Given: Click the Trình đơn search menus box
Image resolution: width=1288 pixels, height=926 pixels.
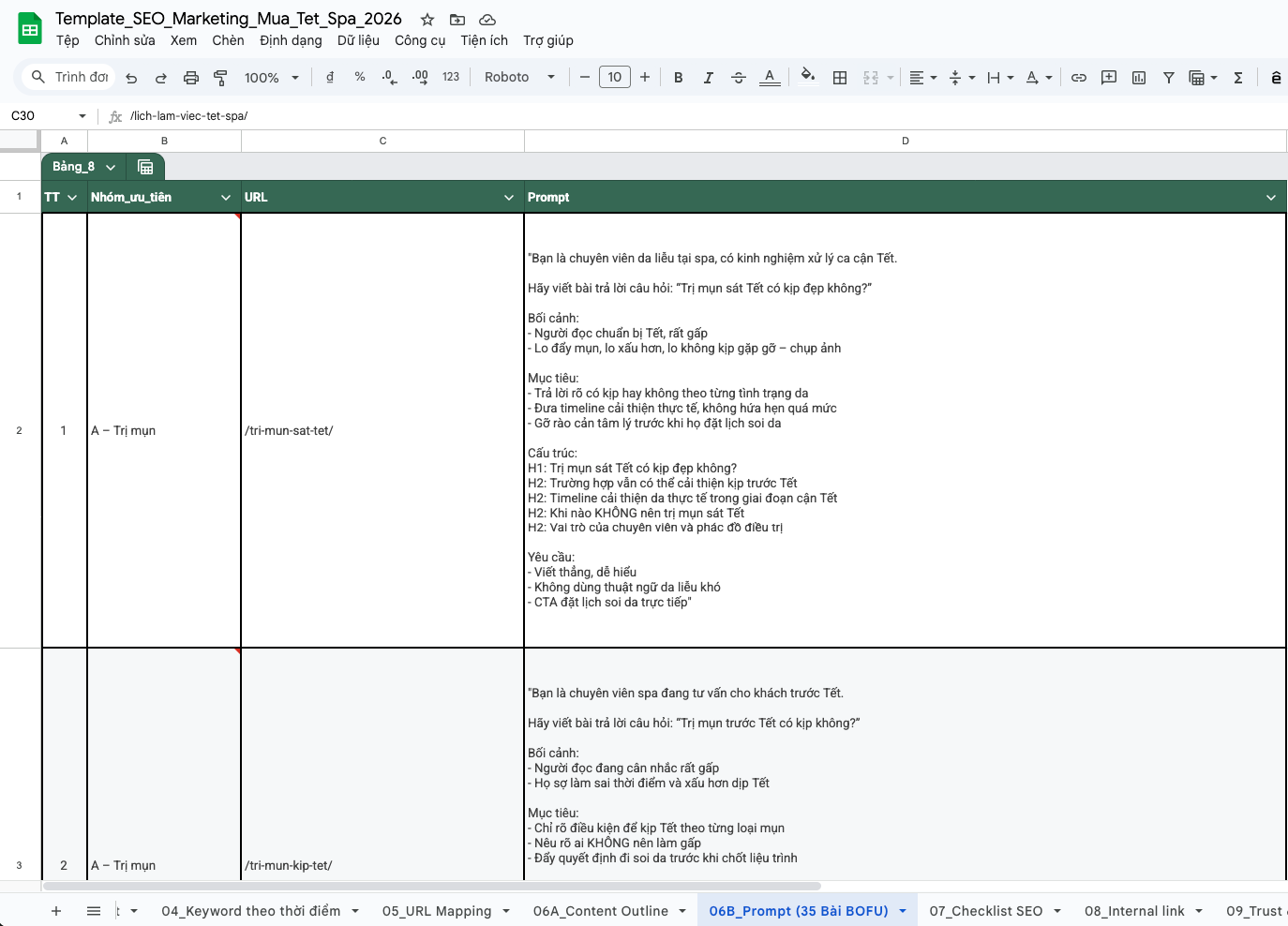Looking at the screenshot, I should (69, 77).
